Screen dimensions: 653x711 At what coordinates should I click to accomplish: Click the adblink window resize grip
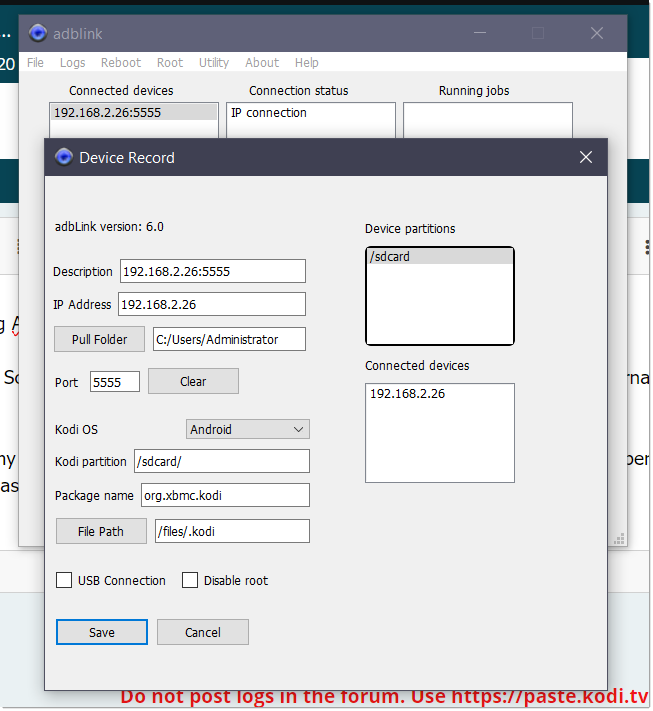tap(619, 538)
